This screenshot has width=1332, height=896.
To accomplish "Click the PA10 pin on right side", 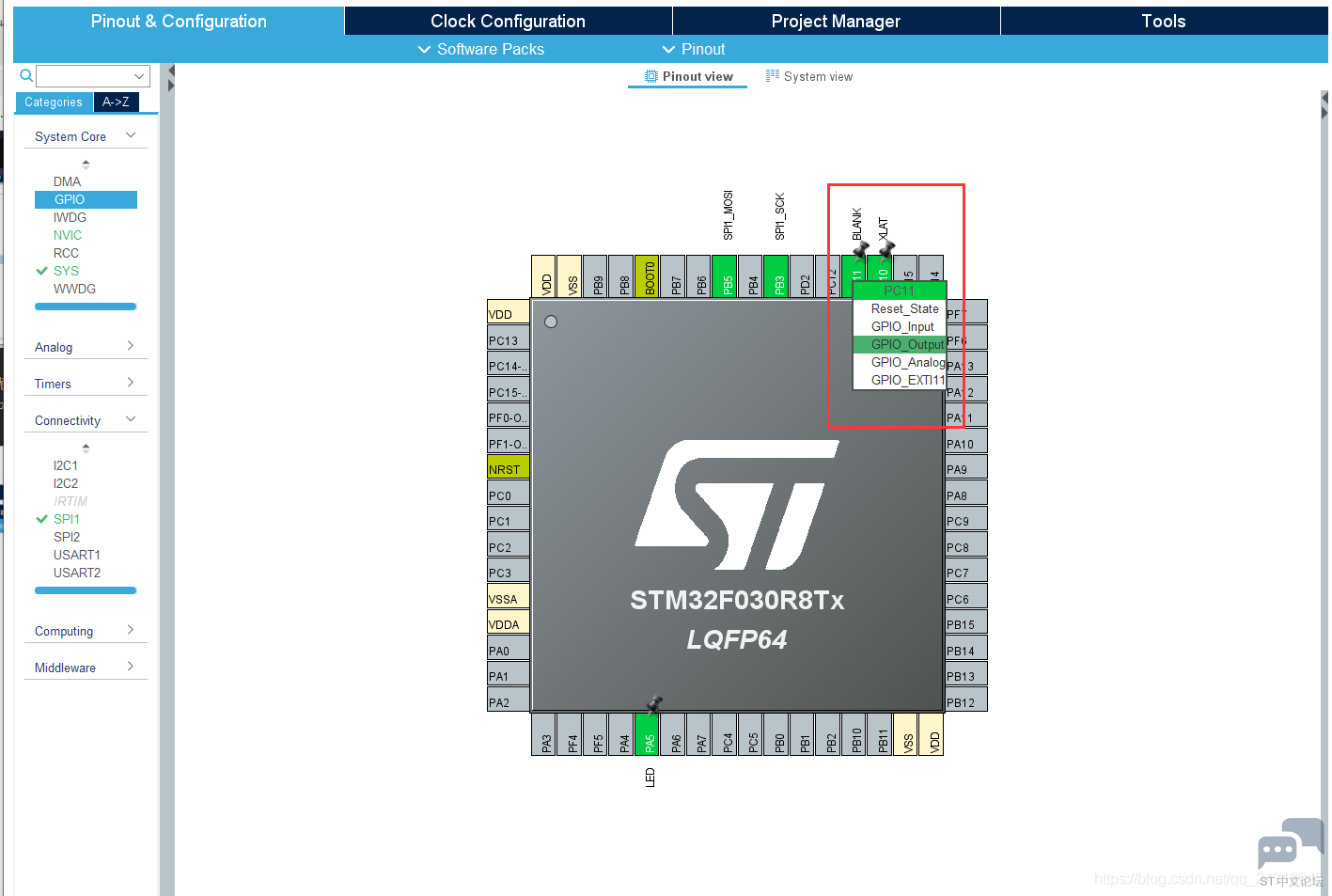I will (966, 443).
